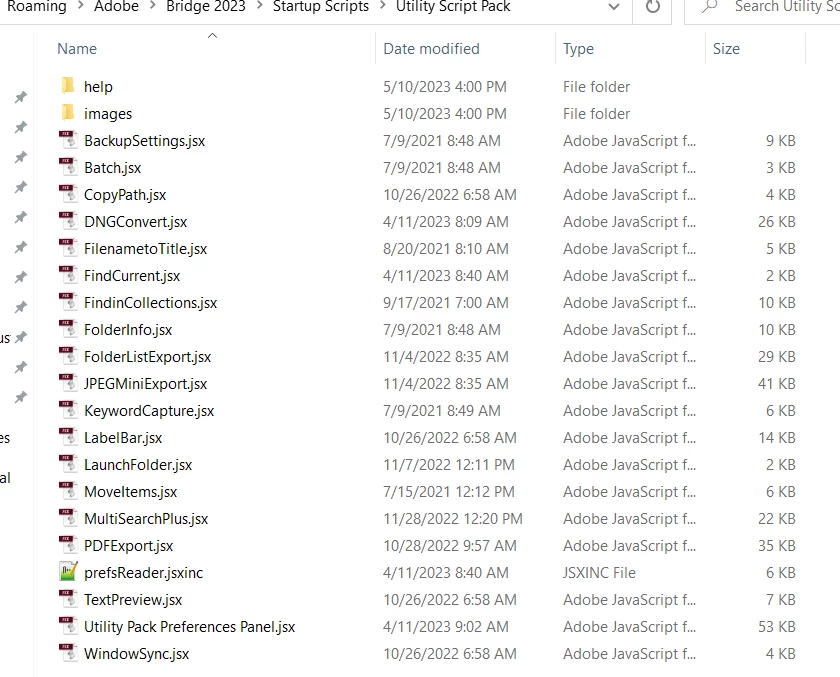The image size is (840, 677).
Task: Click the Batch.jsx file name
Action: coord(112,168)
